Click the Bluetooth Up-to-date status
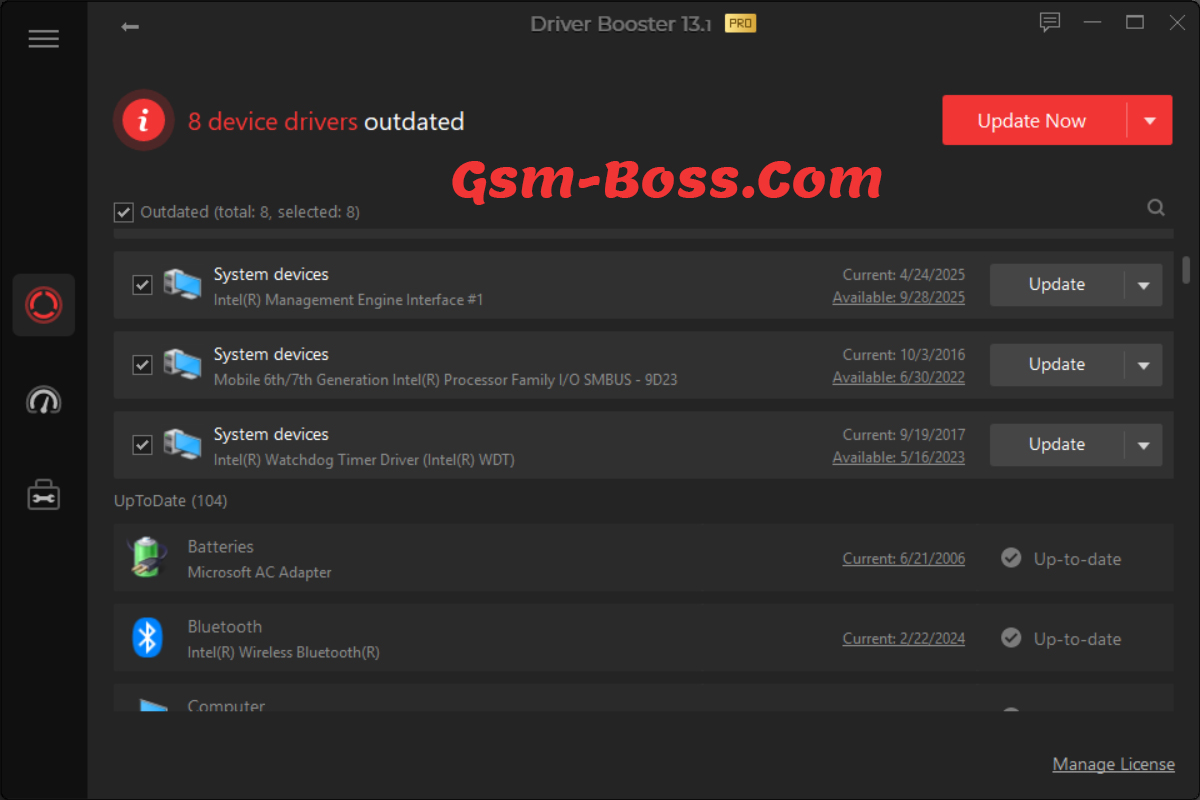 1077,639
